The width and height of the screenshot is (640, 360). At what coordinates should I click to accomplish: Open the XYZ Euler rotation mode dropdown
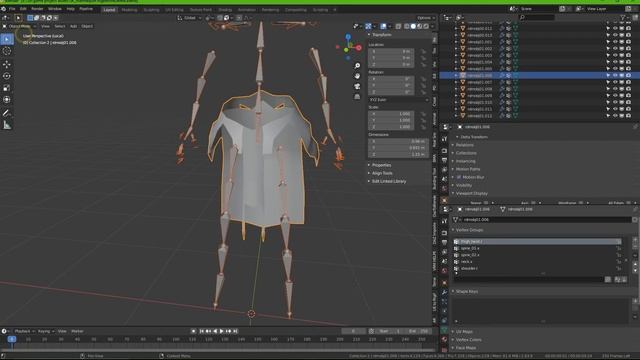399,100
